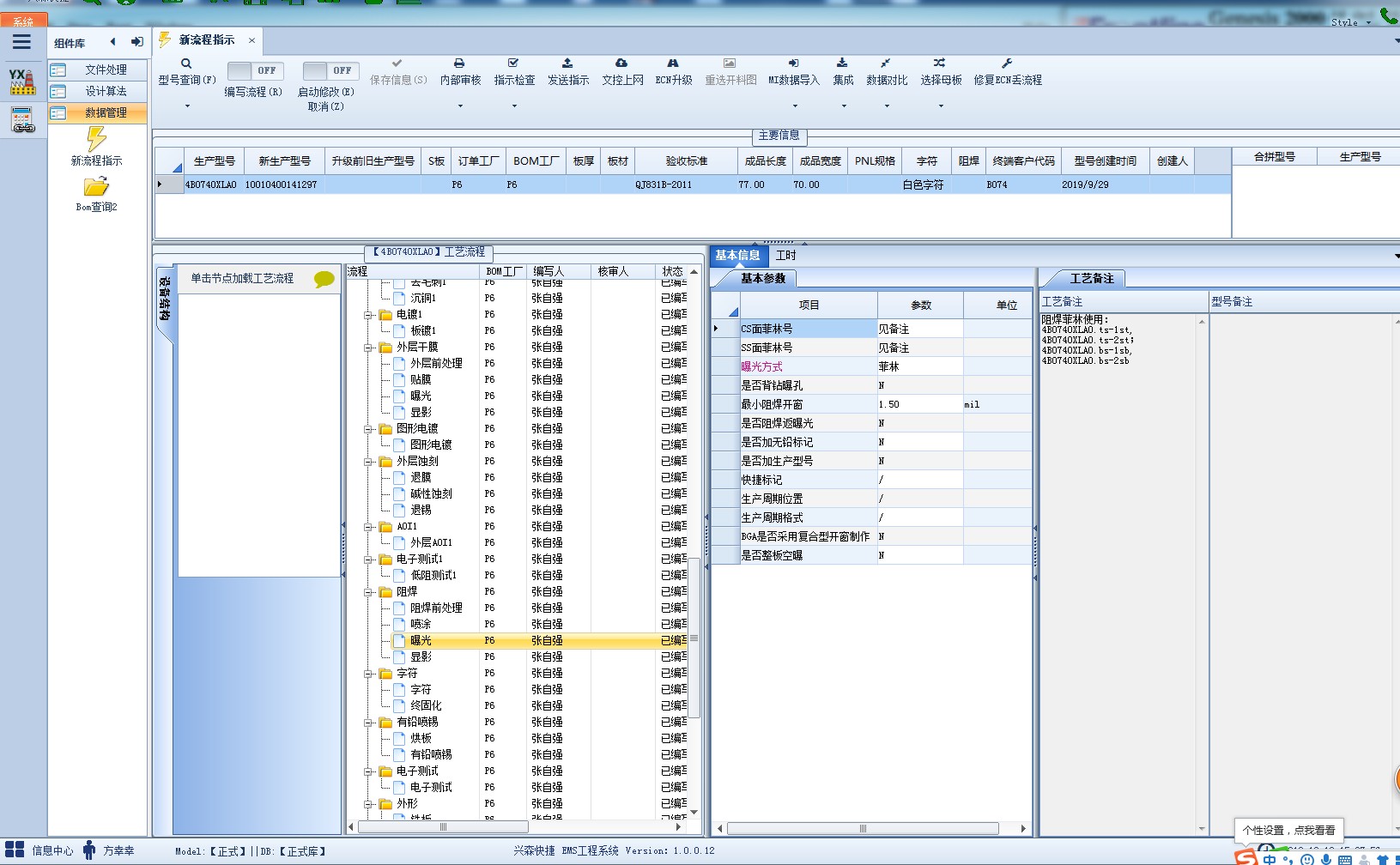Select the 喷涂 tree item

pyautogui.click(x=421, y=624)
